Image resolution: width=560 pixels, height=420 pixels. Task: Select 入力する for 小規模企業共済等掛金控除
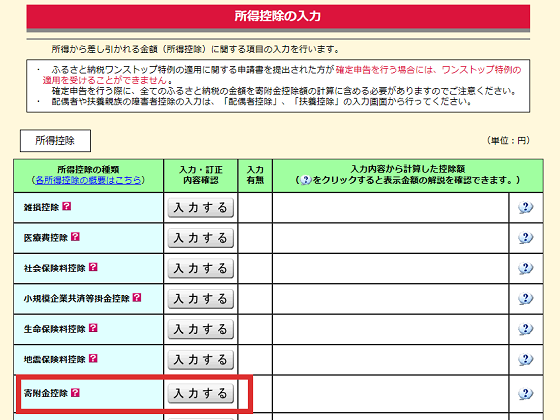tap(201, 299)
